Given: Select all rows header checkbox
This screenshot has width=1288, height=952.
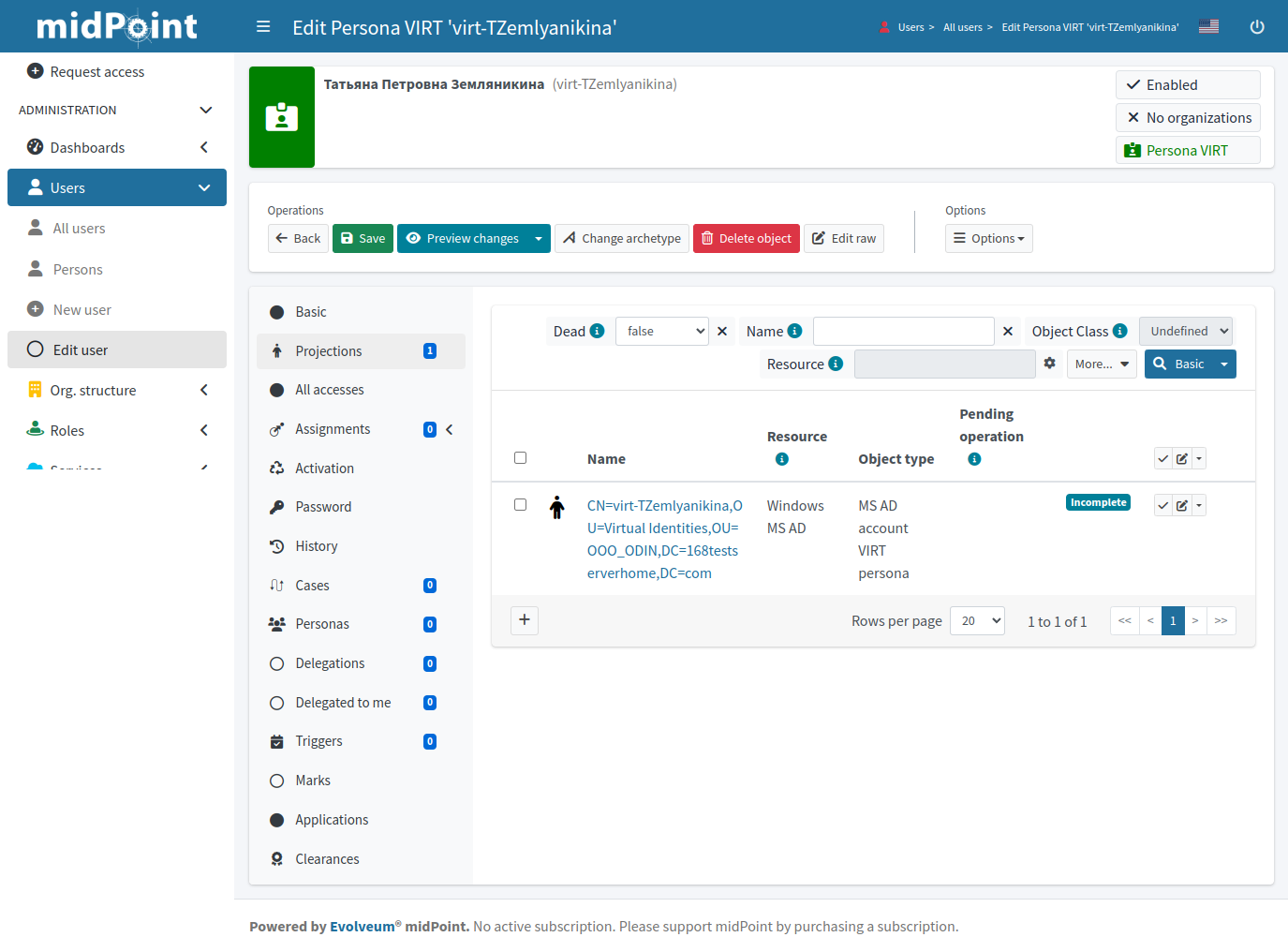Looking at the screenshot, I should click(521, 458).
